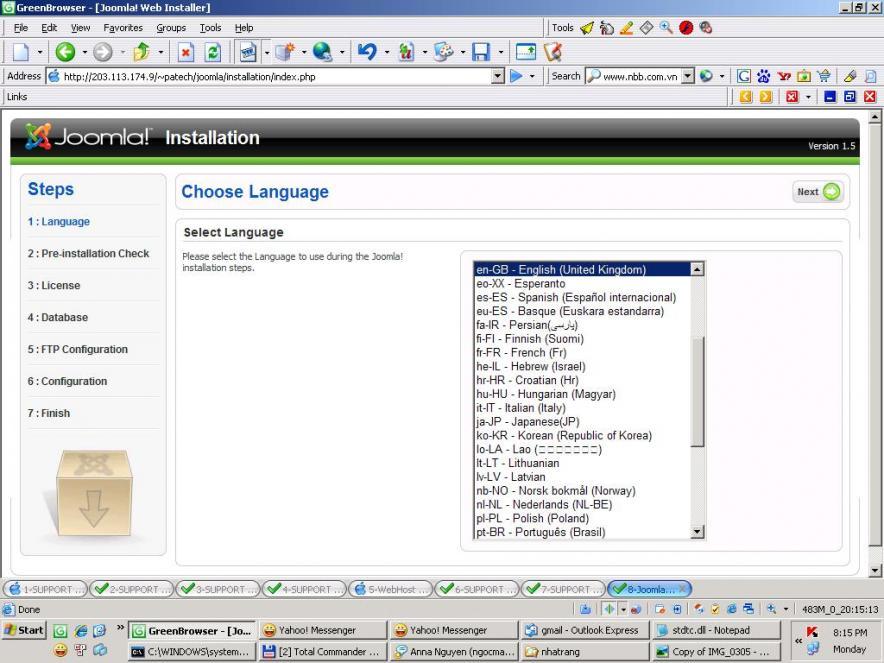
Task: Click the blue floppy disk Save icon
Action: click(481, 52)
